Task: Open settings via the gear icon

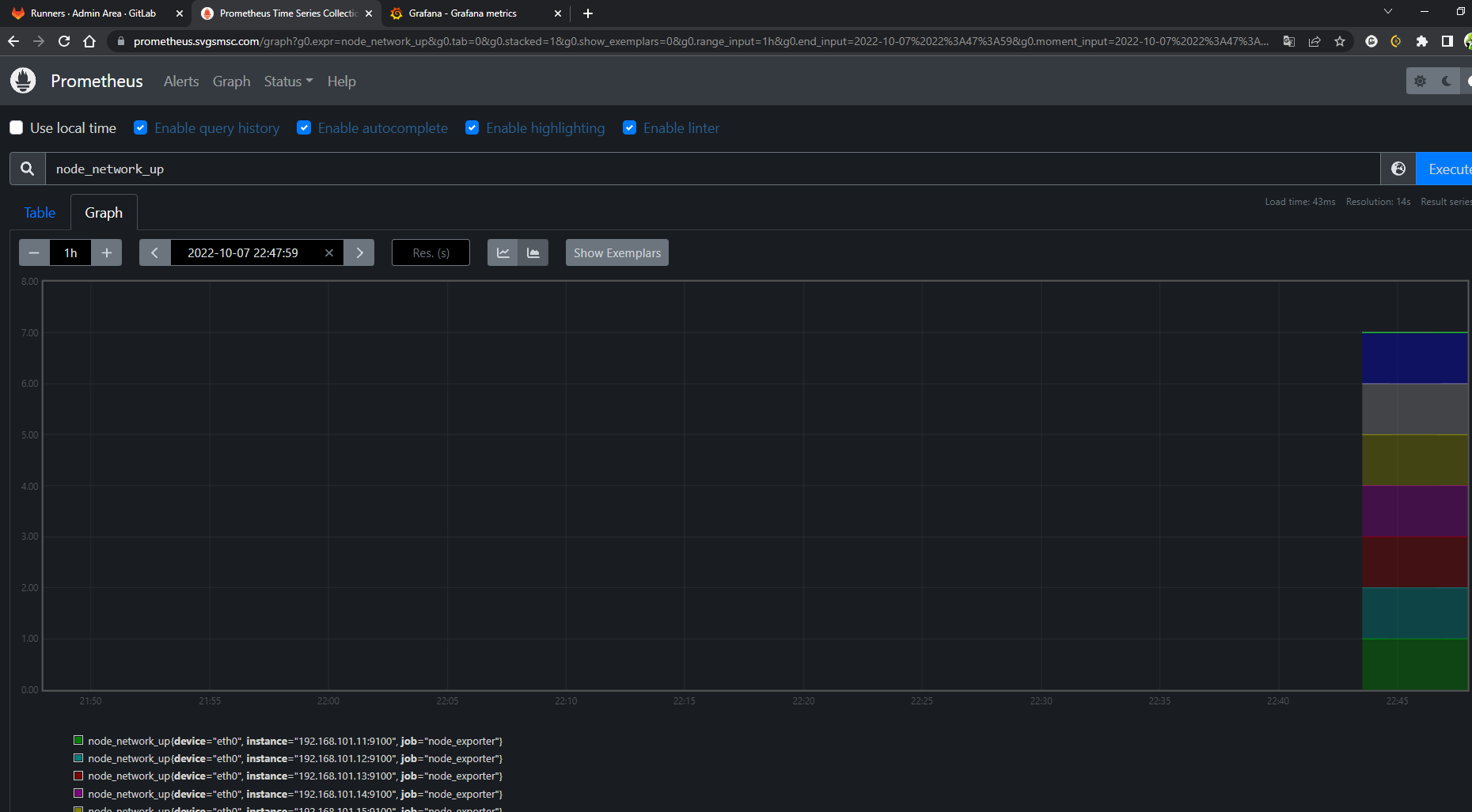Action: [x=1421, y=80]
